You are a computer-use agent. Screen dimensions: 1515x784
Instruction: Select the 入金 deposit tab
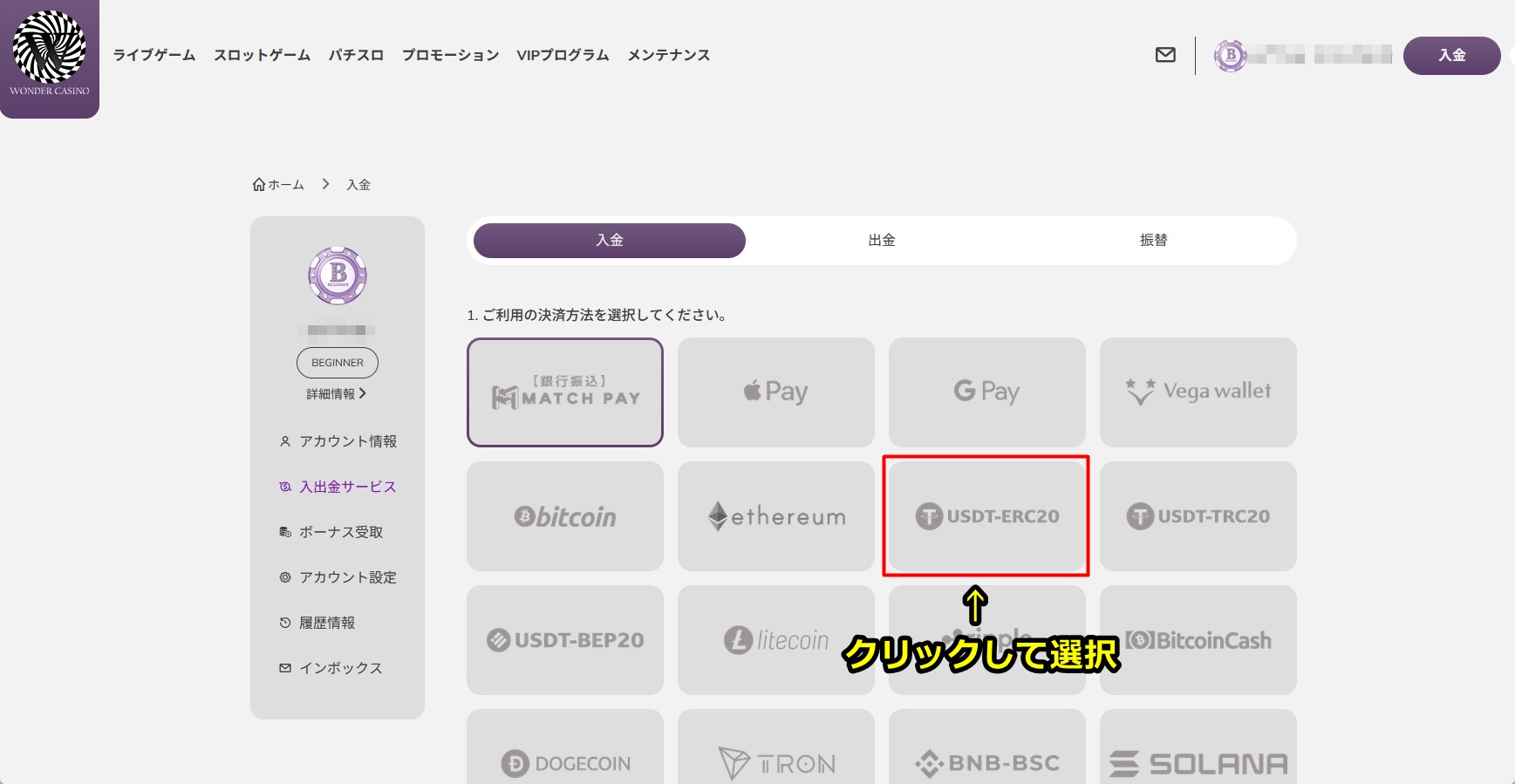610,241
